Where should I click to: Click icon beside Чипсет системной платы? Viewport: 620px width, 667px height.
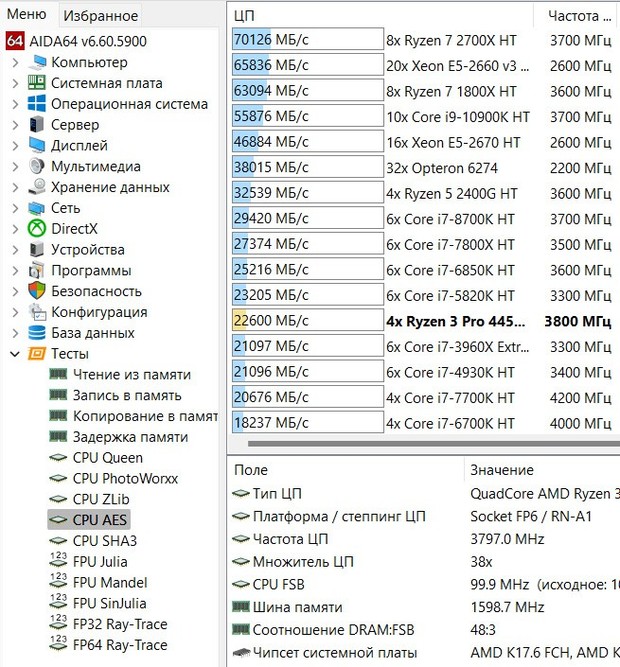tap(241, 652)
